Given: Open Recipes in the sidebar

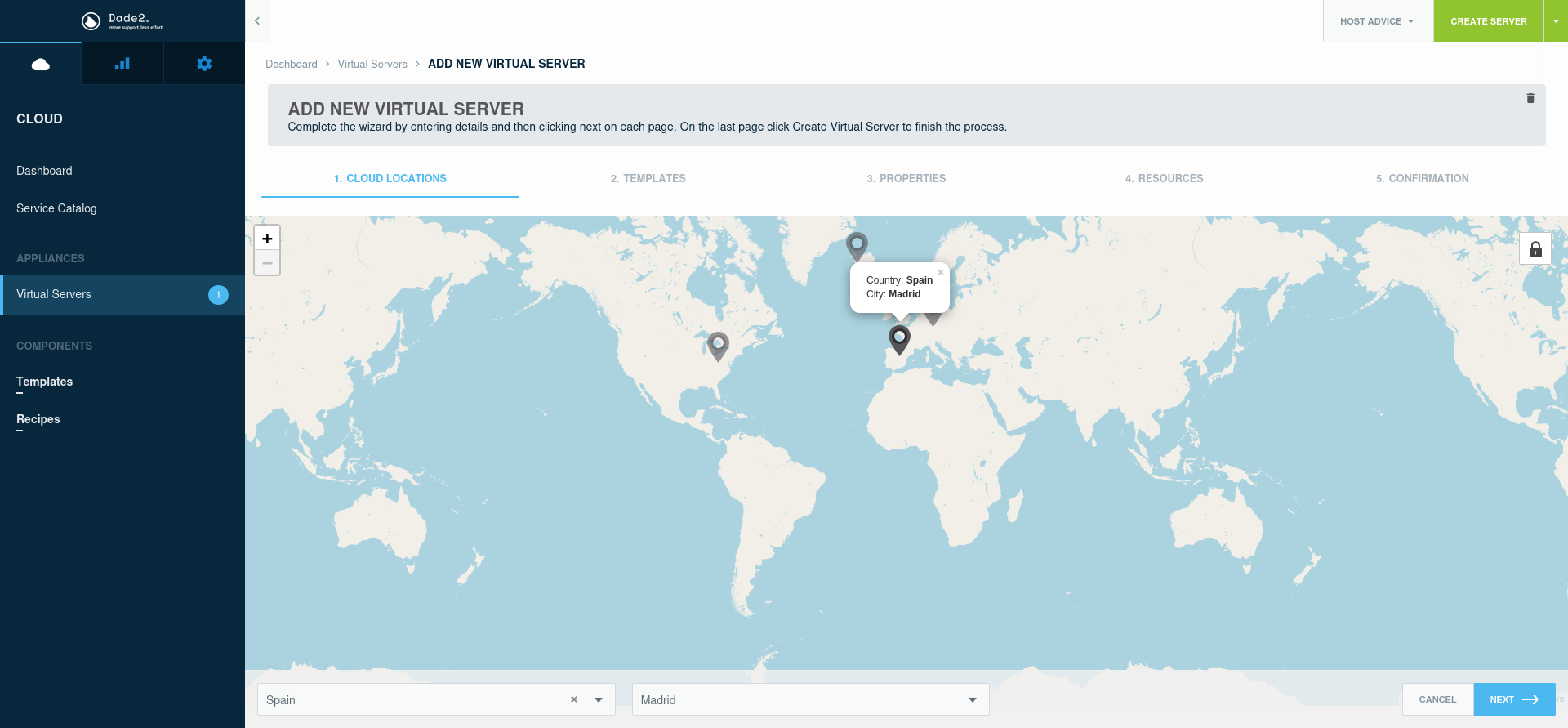Looking at the screenshot, I should point(38,419).
